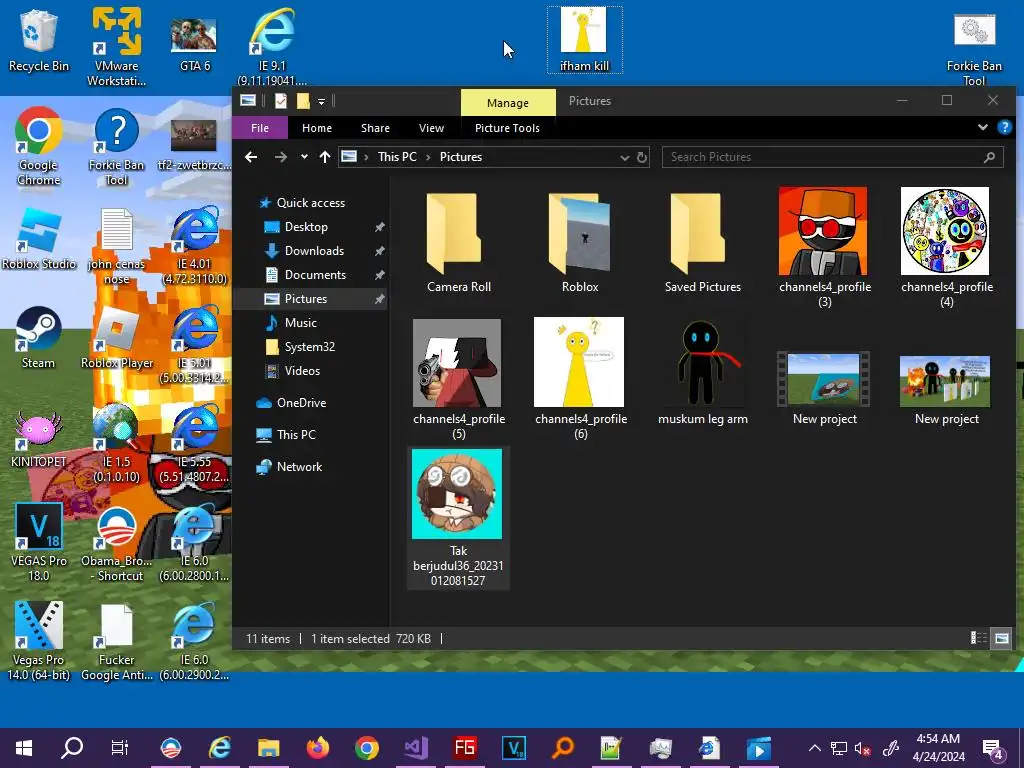Select the IE 9.1 desktop shortcut

click(272, 47)
